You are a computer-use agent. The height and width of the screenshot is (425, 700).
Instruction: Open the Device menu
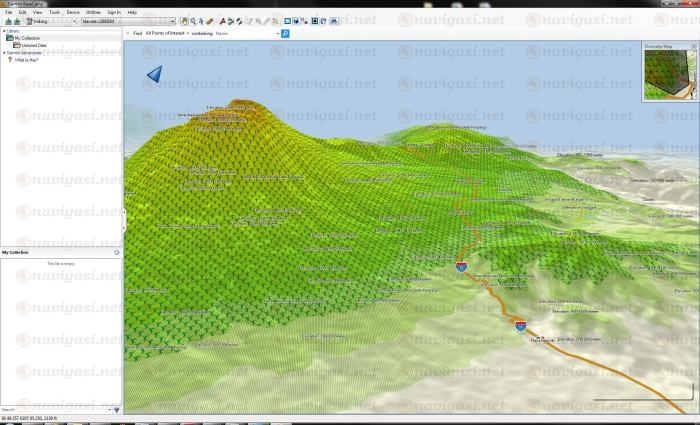click(x=71, y=12)
